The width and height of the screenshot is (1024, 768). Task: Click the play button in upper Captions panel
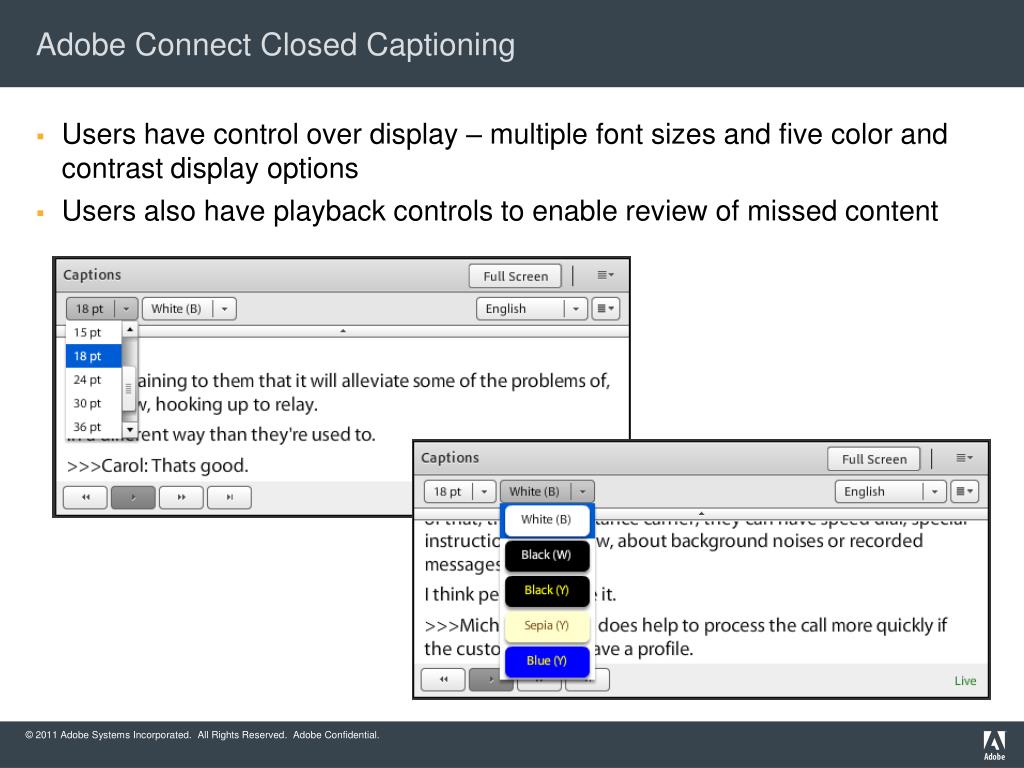tap(133, 497)
